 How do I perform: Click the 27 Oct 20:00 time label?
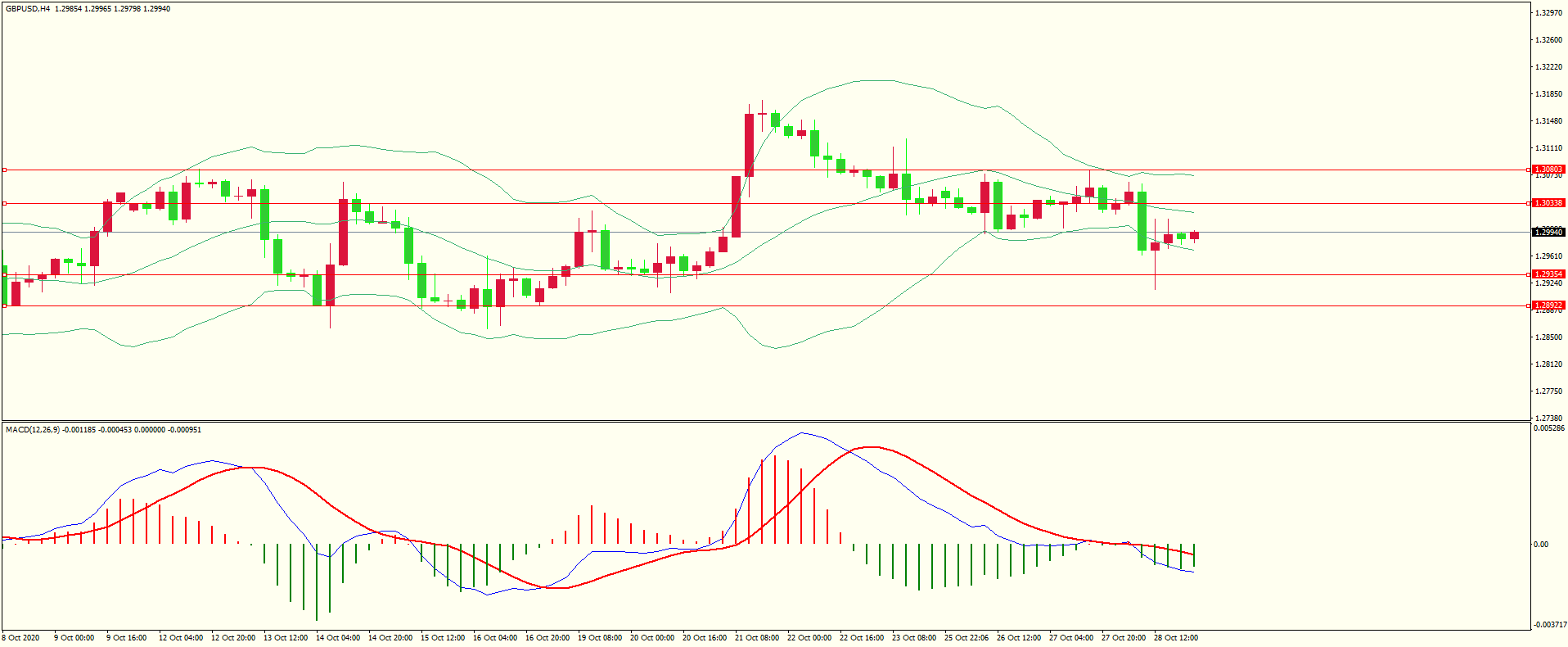1124,638
